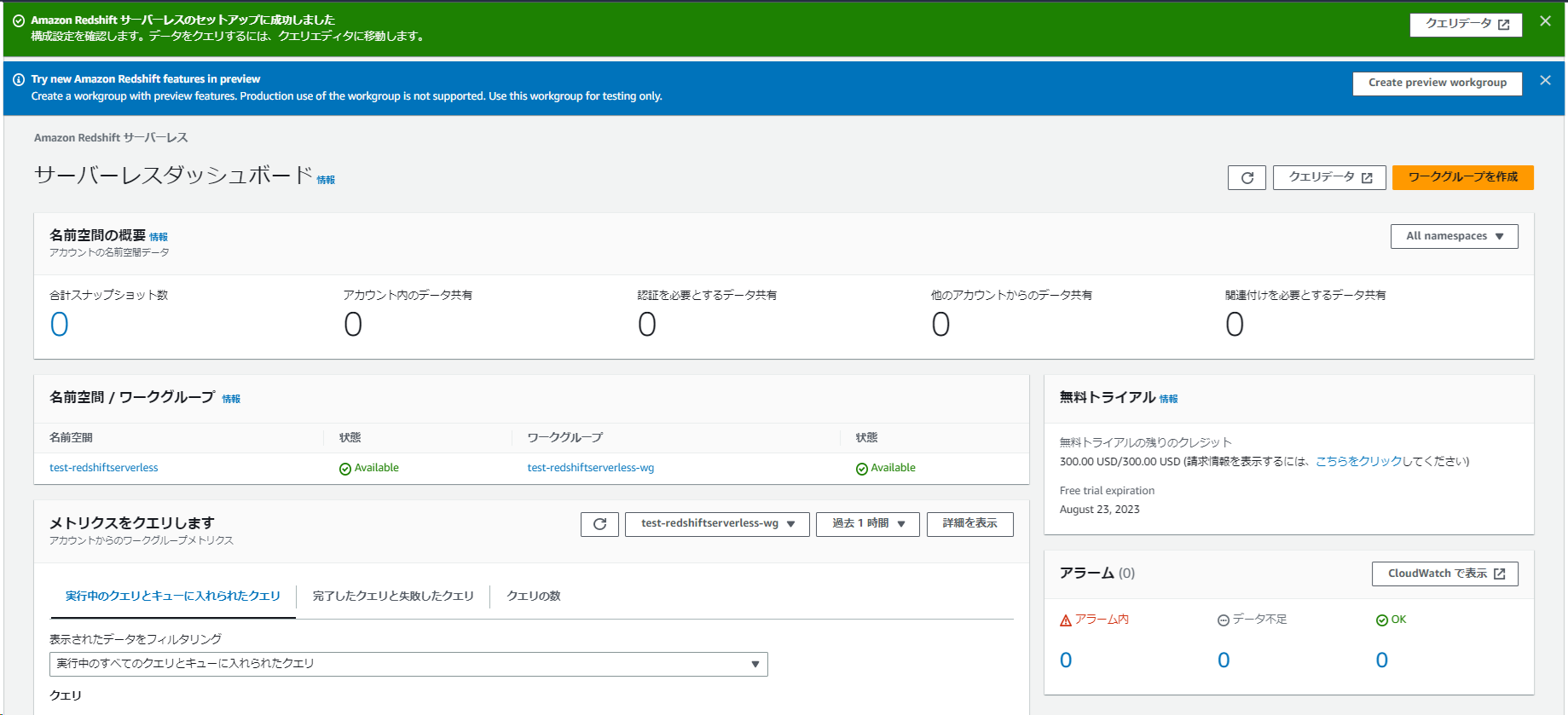This screenshot has height=715, width=1568.
Task: Click ワークグループ column header
Action: 564,437
